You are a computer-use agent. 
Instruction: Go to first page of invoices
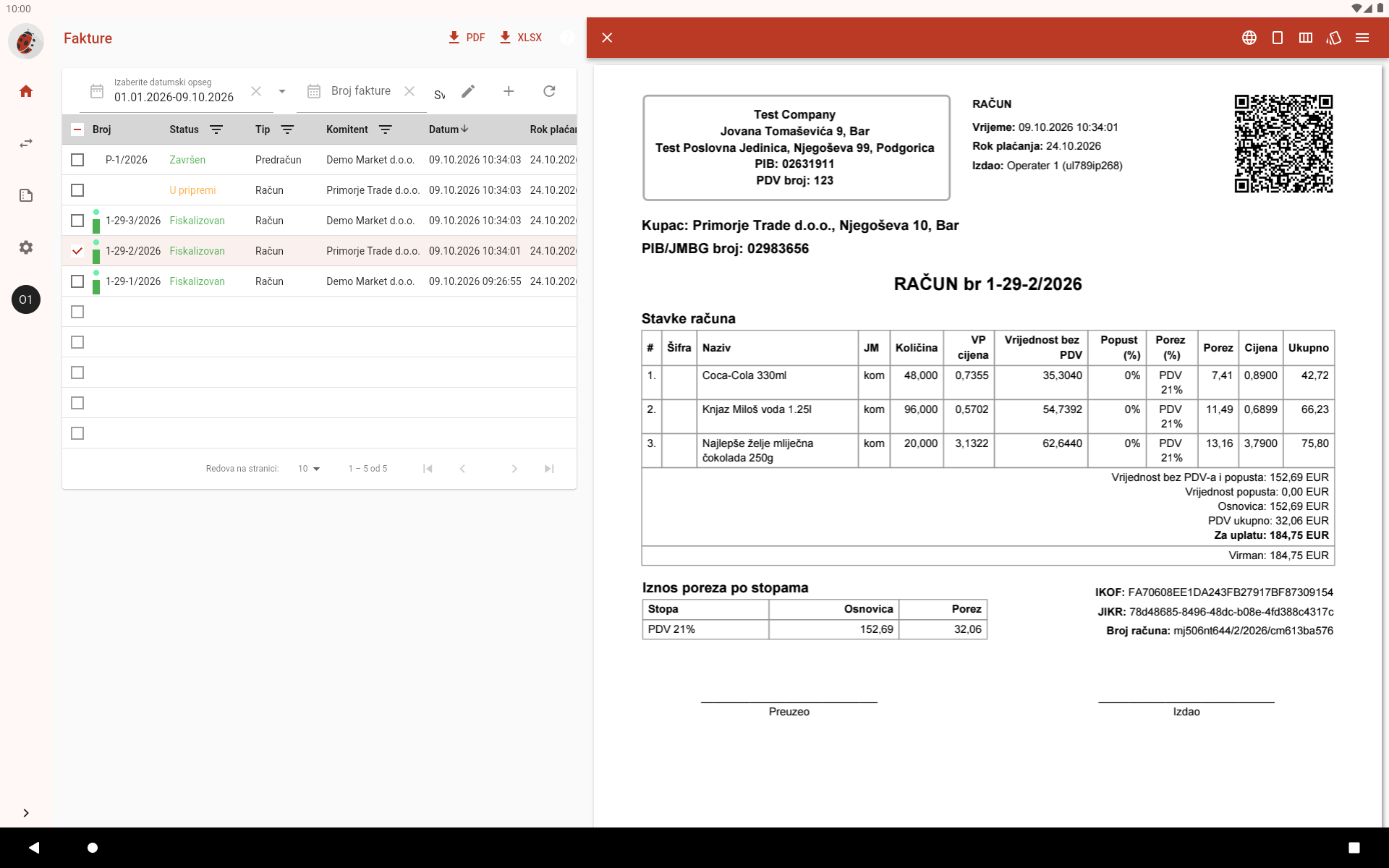coord(428,469)
